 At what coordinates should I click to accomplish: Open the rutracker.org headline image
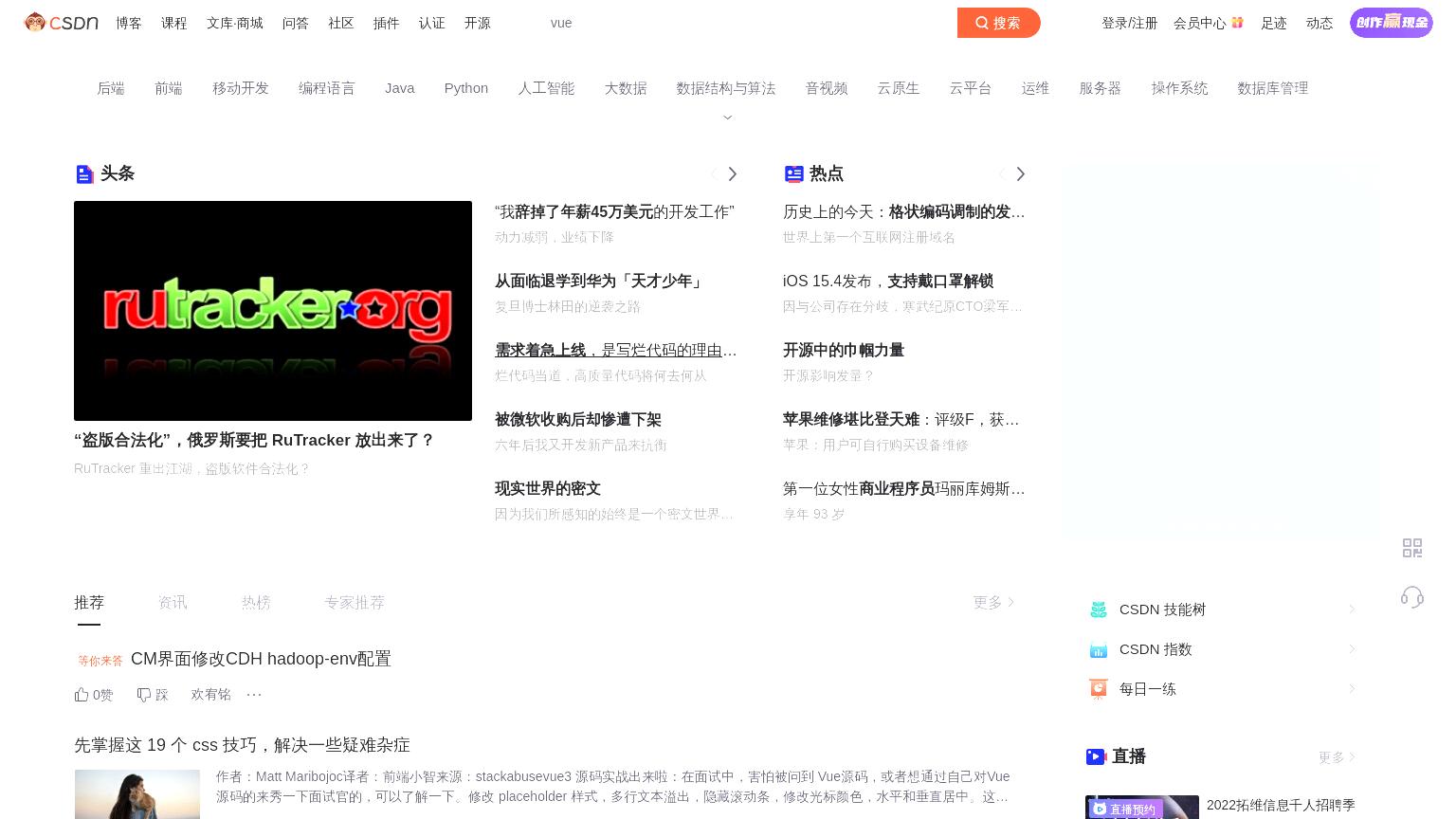point(273,311)
